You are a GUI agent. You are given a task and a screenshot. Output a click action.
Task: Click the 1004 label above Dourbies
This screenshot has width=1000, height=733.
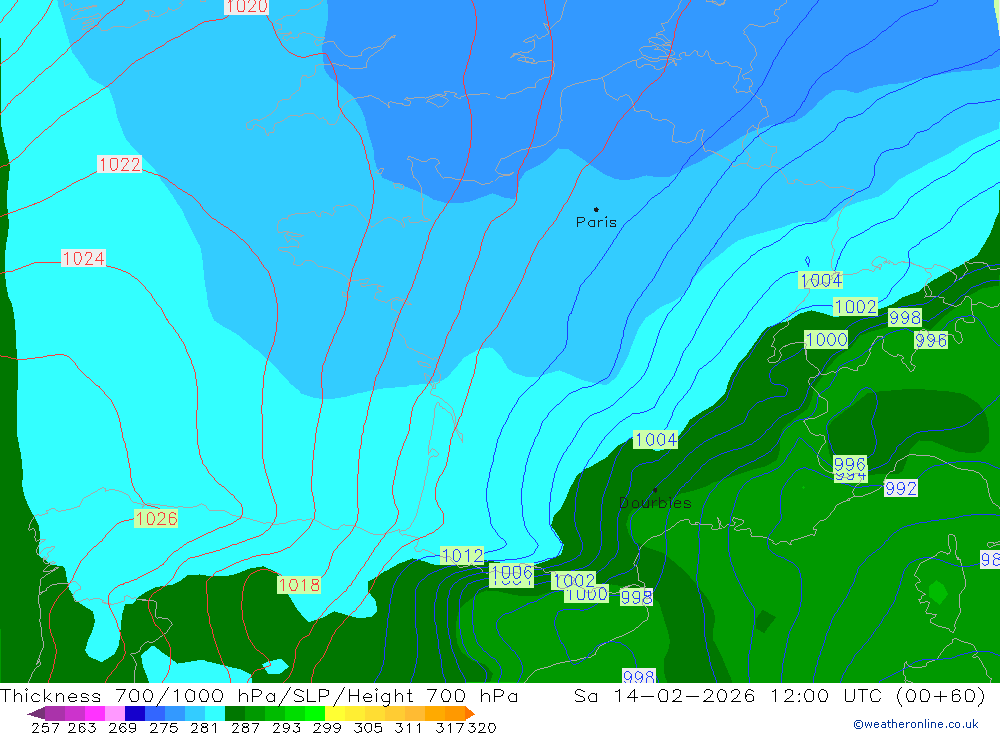656,440
